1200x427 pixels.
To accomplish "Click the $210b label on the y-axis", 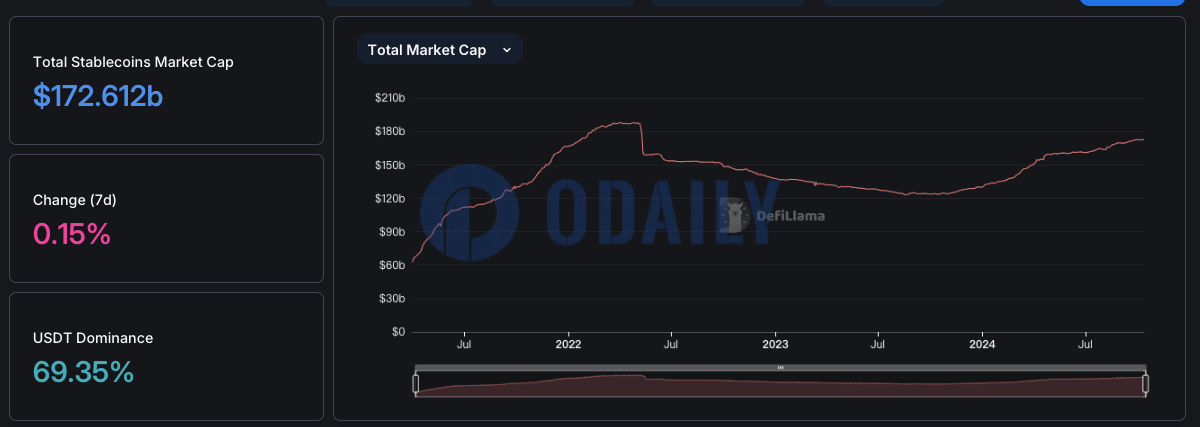I will (389, 98).
